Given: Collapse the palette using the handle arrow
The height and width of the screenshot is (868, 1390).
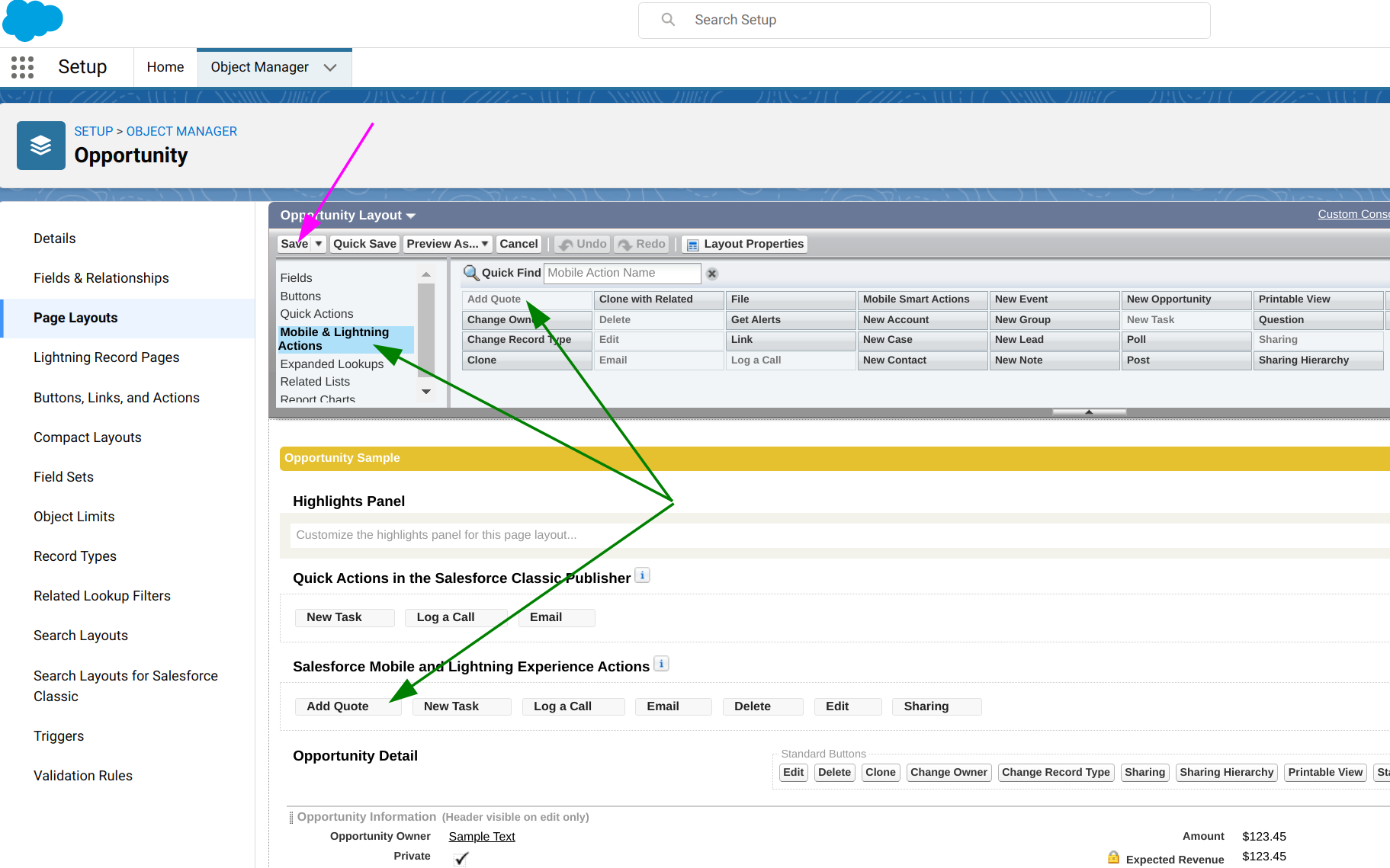Looking at the screenshot, I should 1089,412.
